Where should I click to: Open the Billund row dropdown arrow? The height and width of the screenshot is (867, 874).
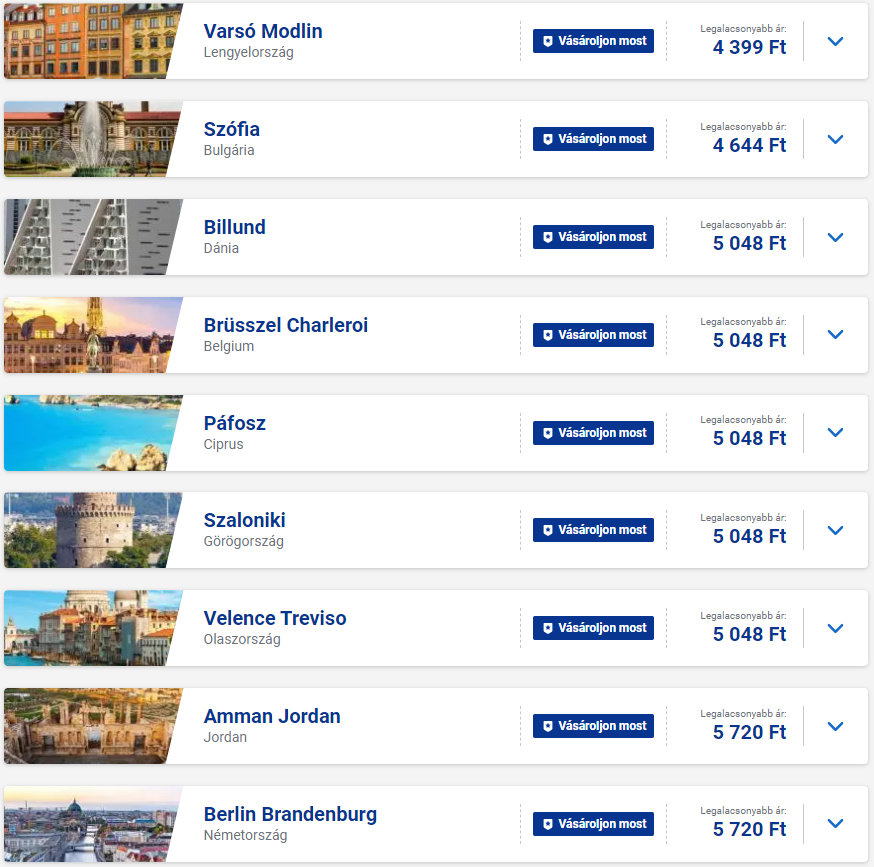835,238
